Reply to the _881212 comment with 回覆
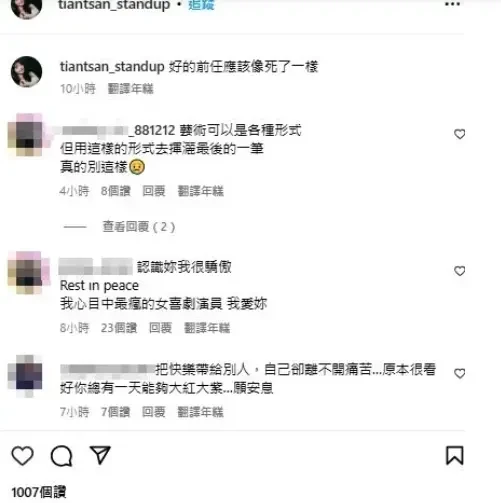 (154, 191)
